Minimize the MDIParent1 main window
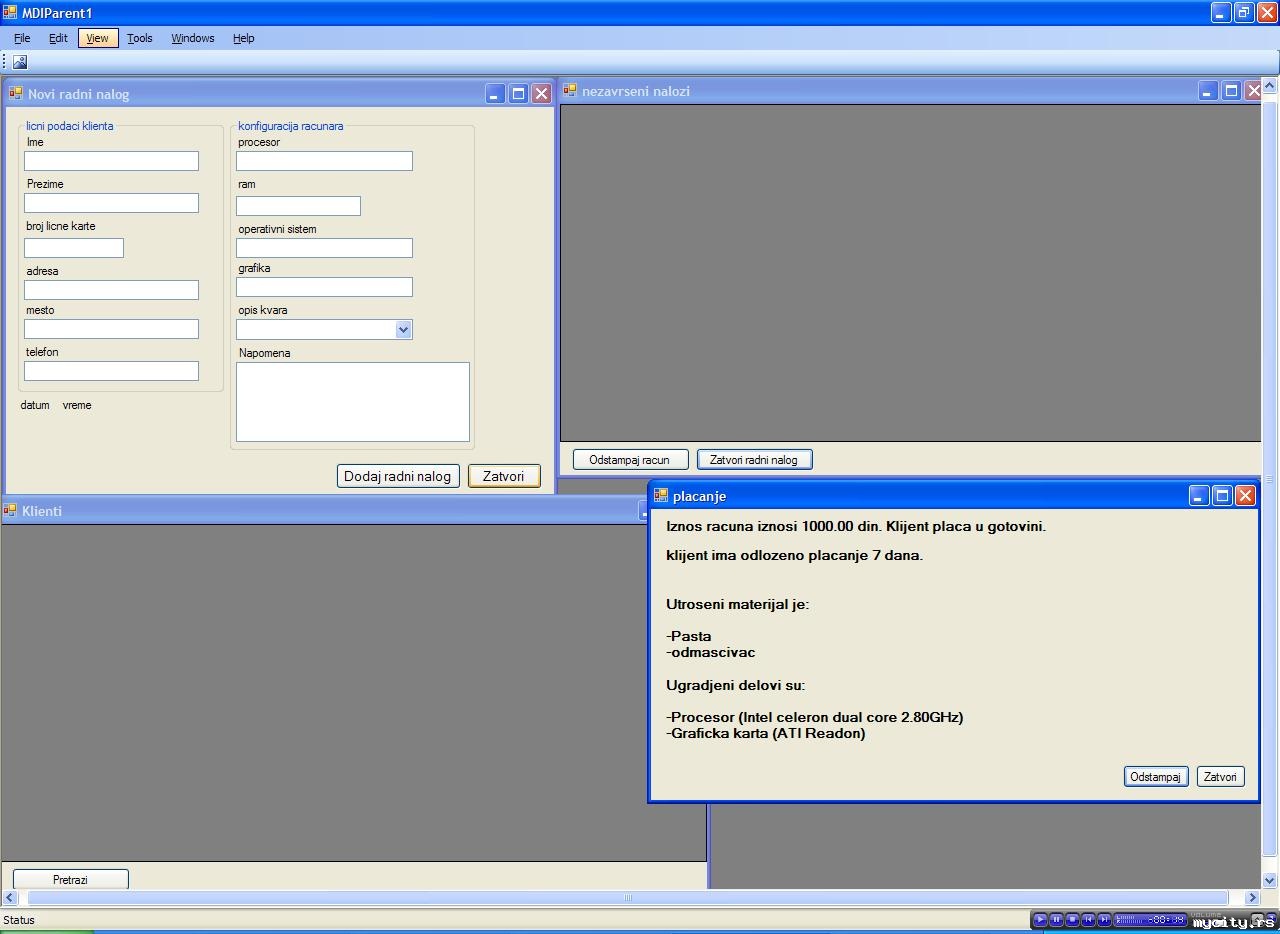 pos(1221,13)
